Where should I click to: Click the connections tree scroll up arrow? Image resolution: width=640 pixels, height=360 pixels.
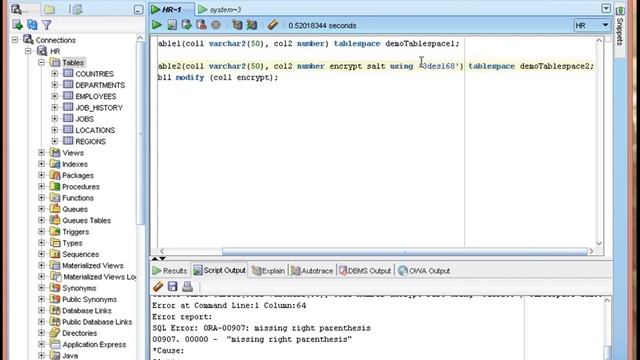tap(140, 38)
